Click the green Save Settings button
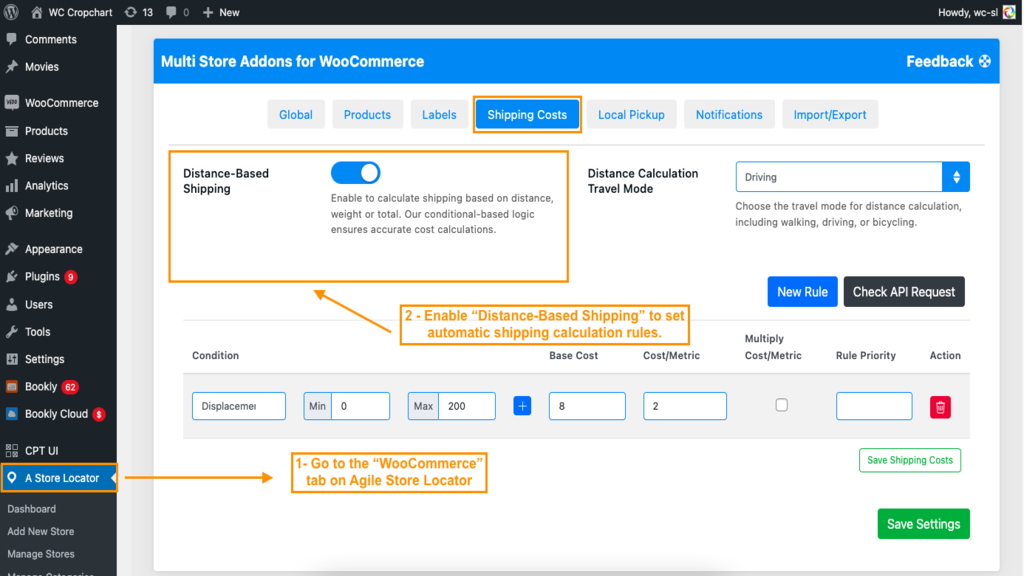 (923, 524)
